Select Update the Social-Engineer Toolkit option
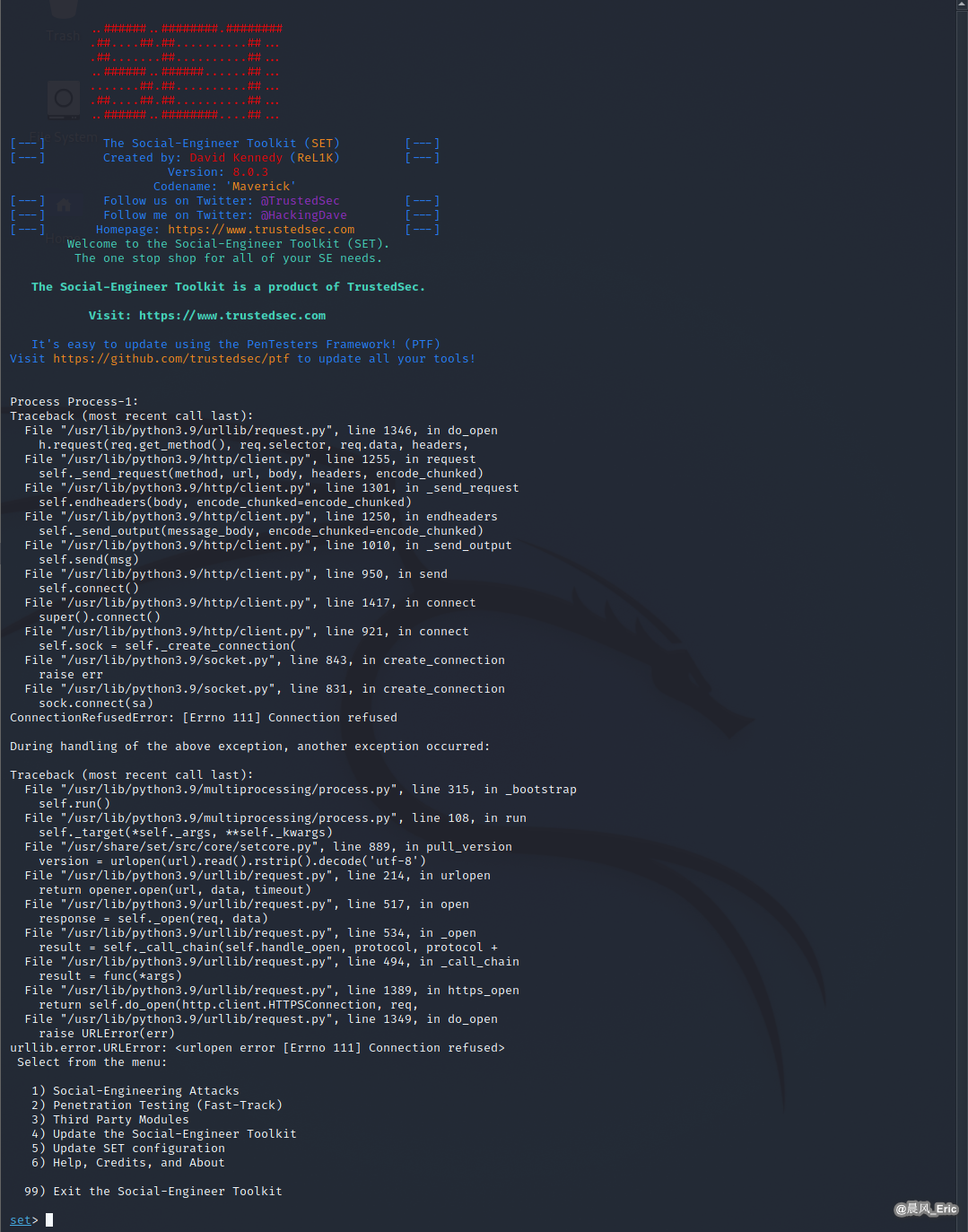This screenshot has height=1232, width=968. [x=164, y=1134]
